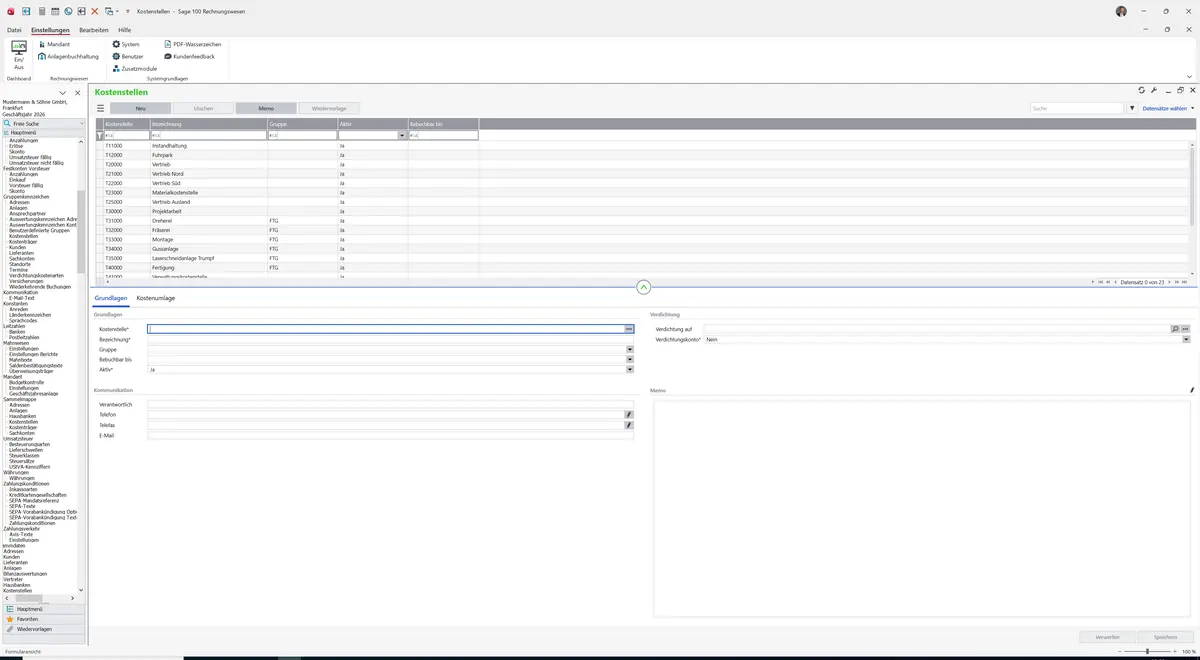This screenshot has width=1200, height=660.
Task: Click the red X icon in the quick access toolbar
Action: [x=95, y=11]
